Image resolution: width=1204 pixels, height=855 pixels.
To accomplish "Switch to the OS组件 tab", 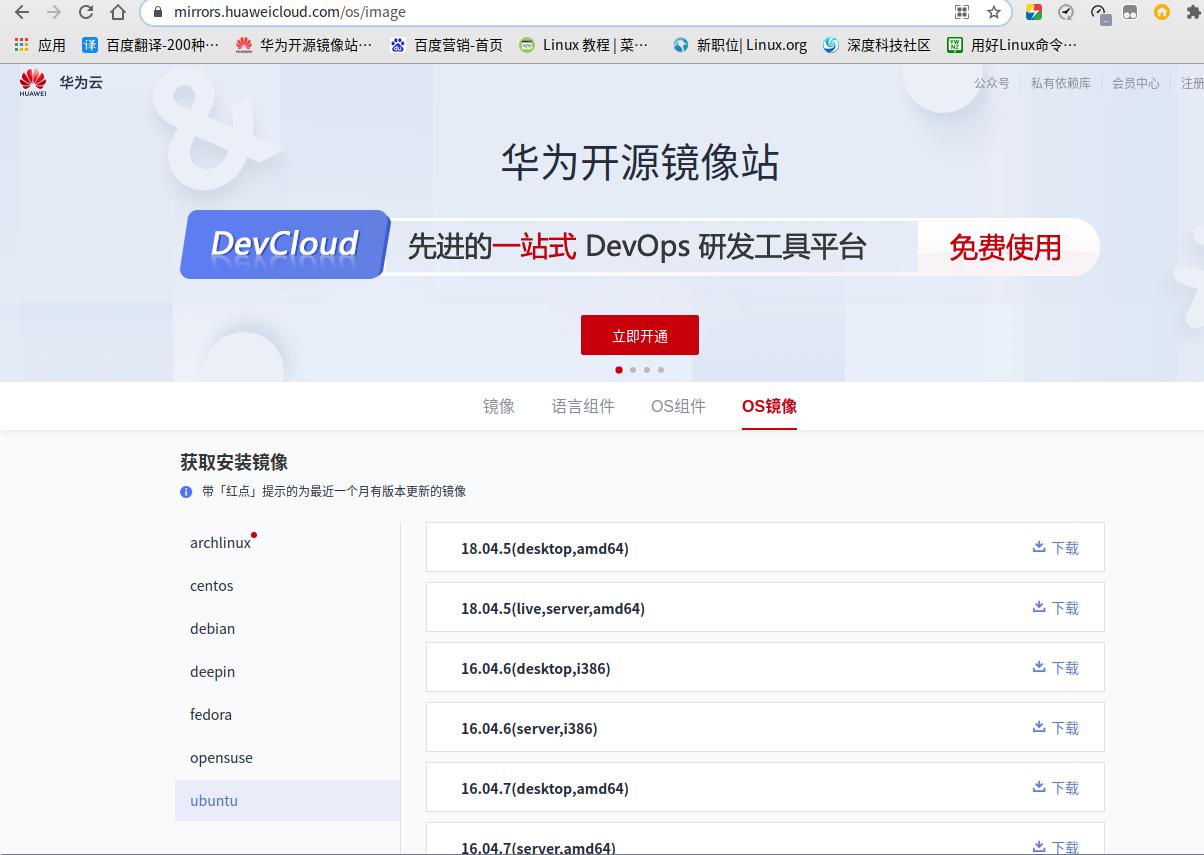I will 678,406.
